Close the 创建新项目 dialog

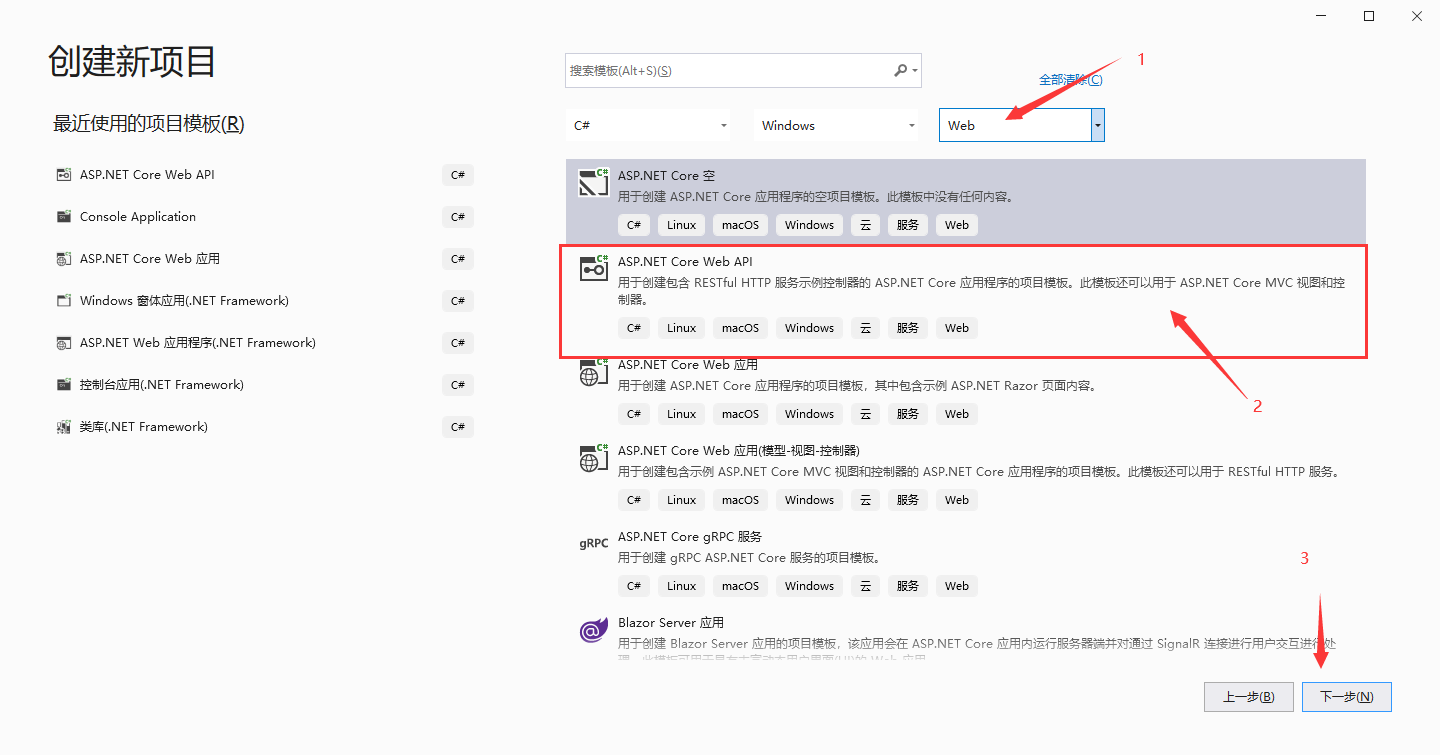tap(1416, 16)
